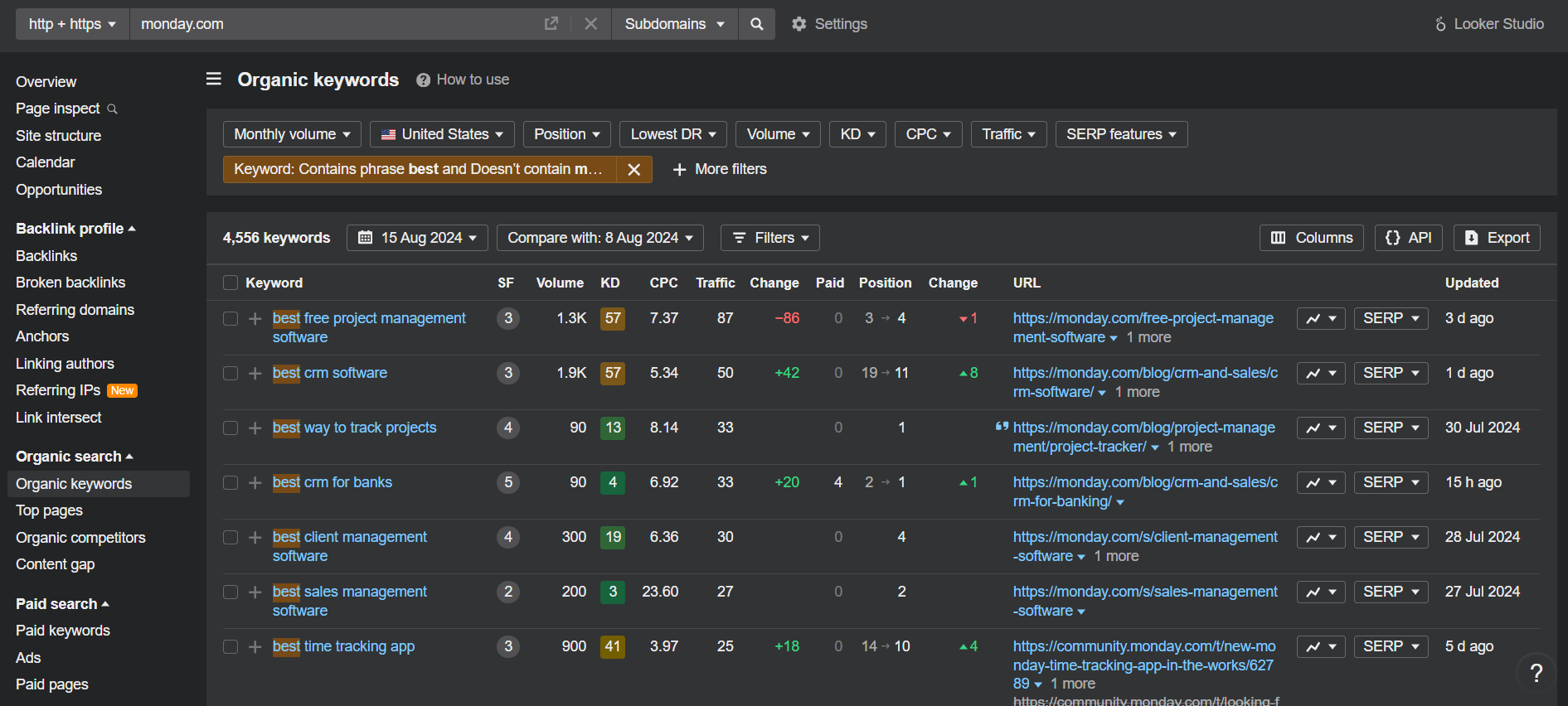Open Page inspect in sidebar

pyautogui.click(x=66, y=109)
